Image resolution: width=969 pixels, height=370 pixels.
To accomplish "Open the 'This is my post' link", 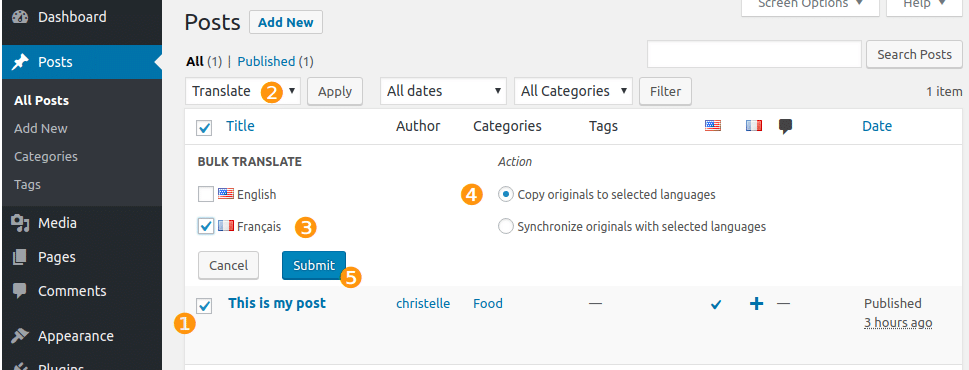I will (277, 303).
